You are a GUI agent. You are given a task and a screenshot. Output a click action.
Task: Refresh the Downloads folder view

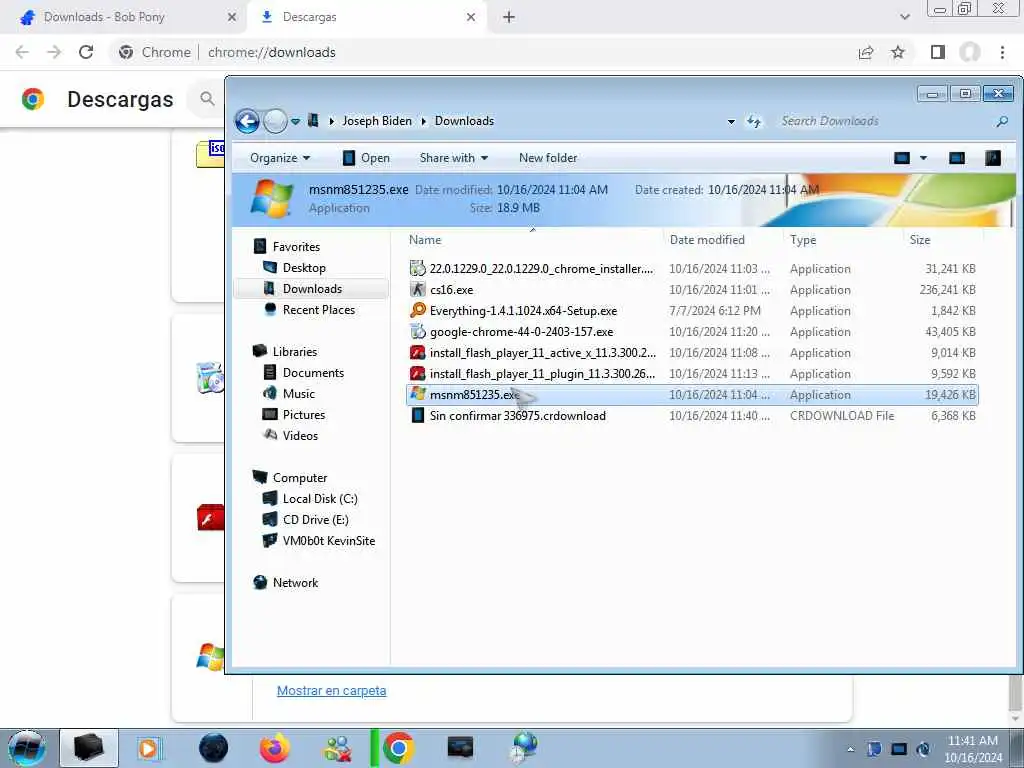pos(754,121)
